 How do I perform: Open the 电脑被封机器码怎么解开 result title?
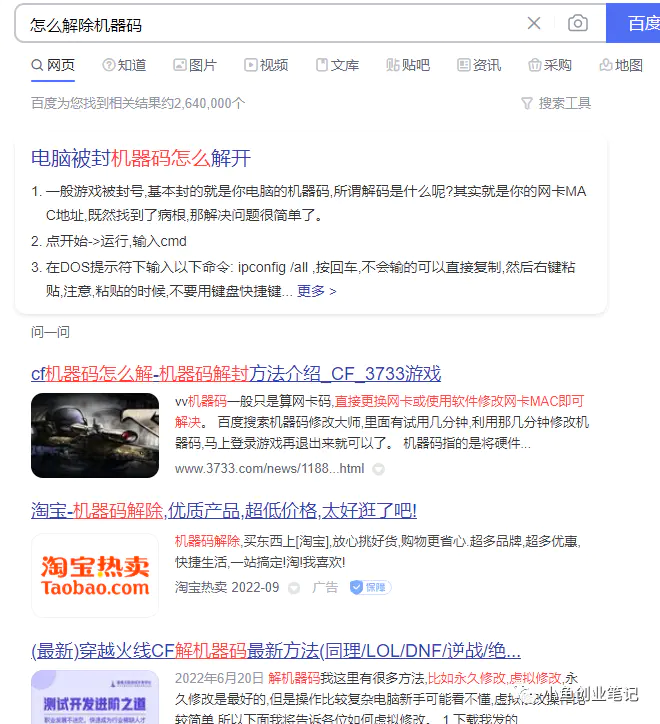click(x=141, y=158)
